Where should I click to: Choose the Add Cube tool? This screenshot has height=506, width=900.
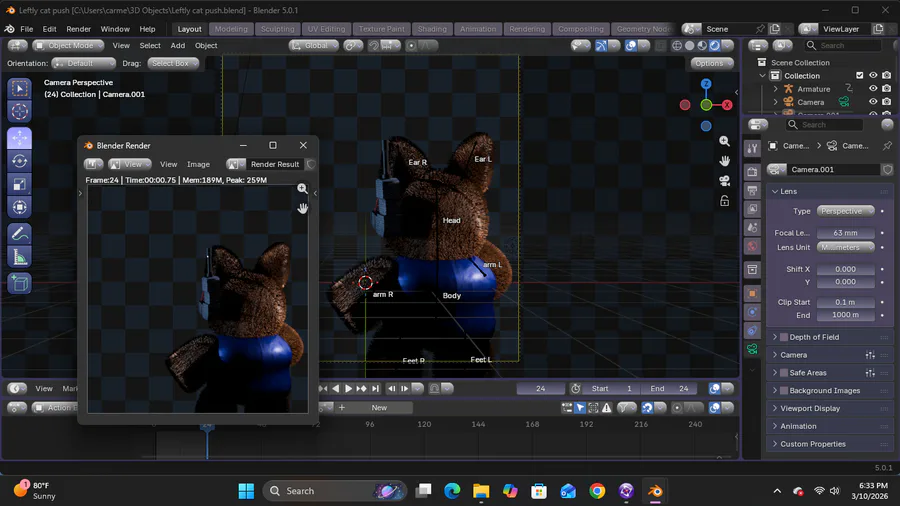tap(19, 283)
